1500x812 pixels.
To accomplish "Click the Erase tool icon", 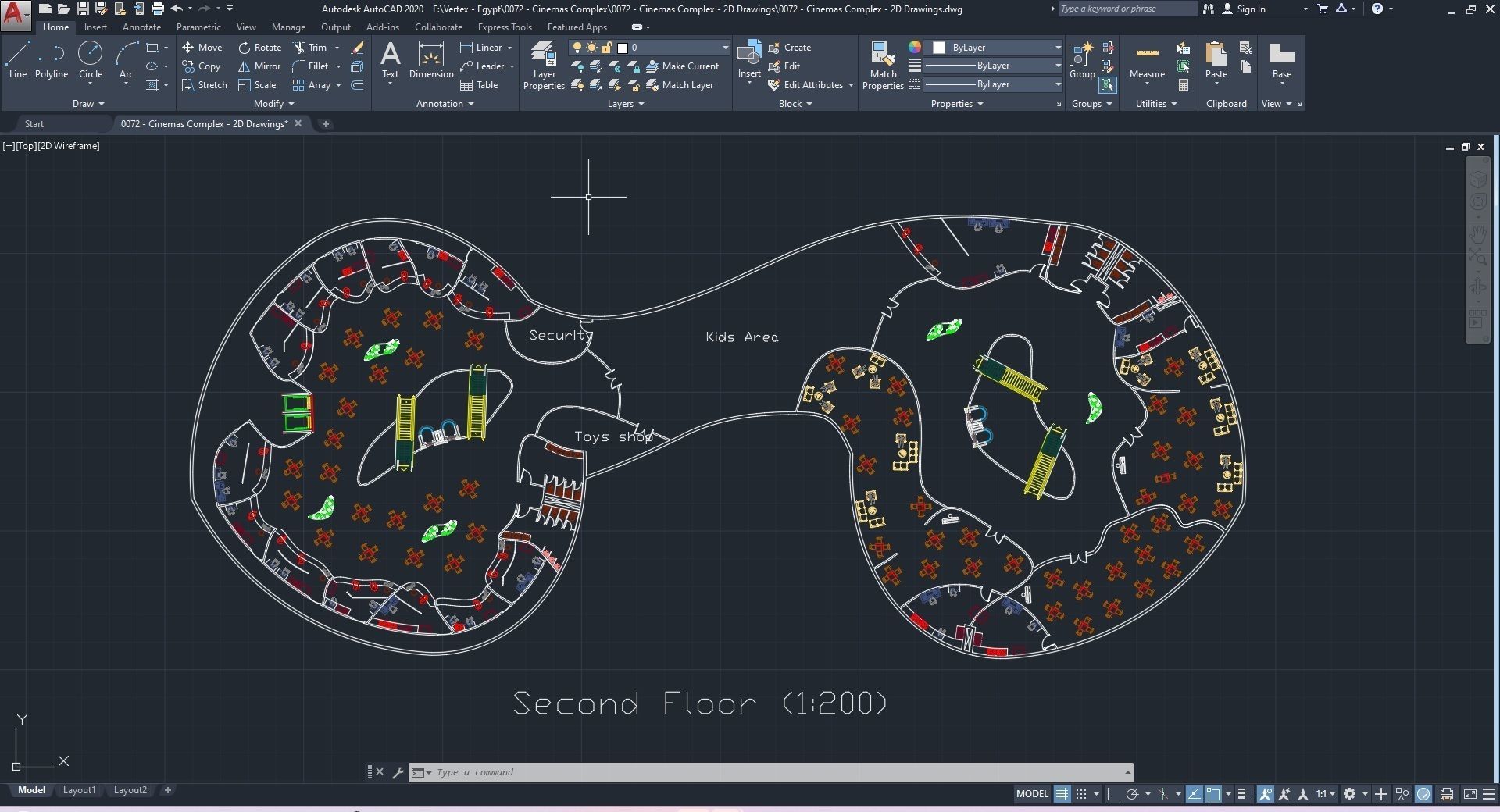I will [357, 48].
